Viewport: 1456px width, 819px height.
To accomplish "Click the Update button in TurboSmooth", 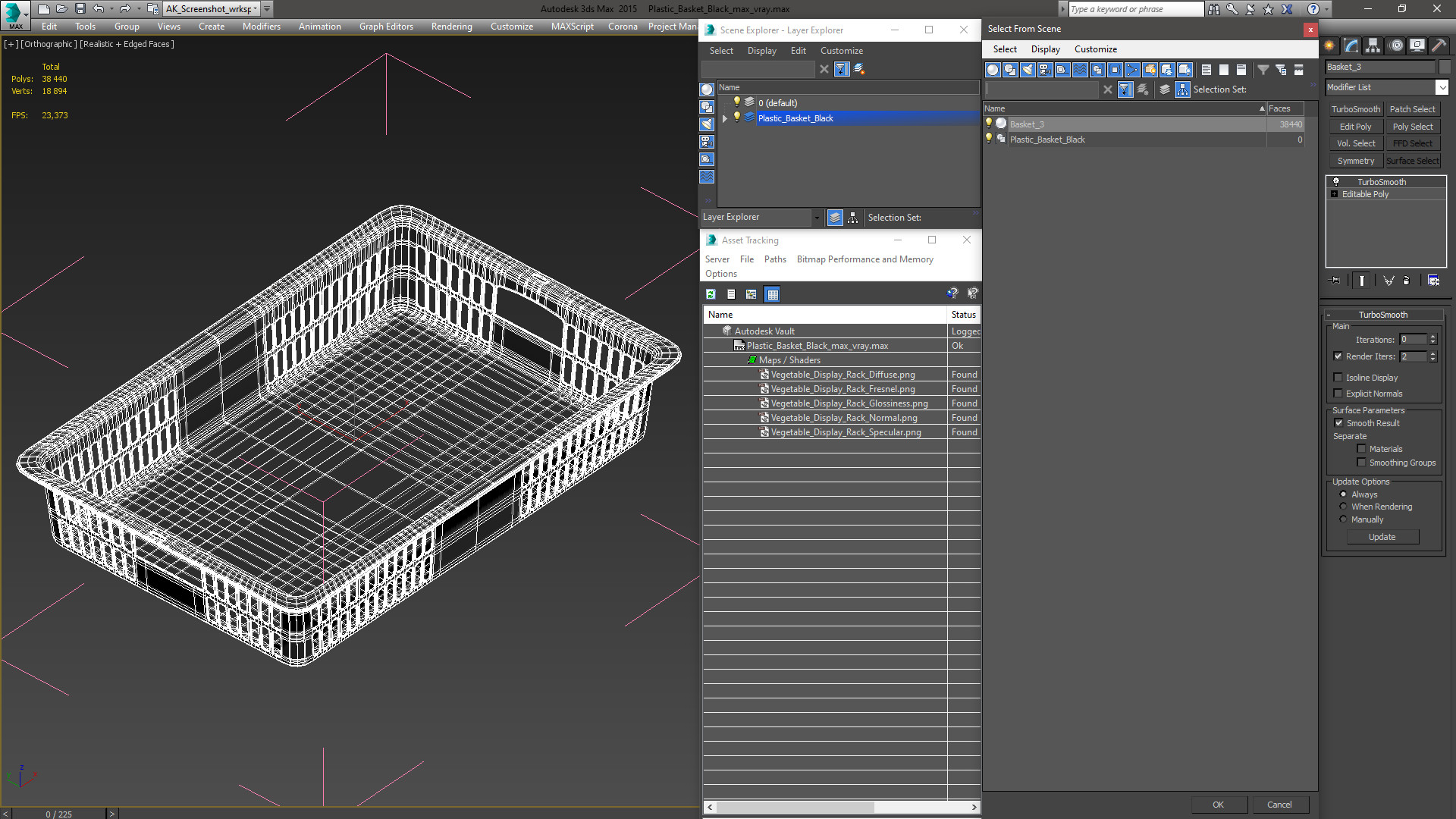I will click(x=1382, y=537).
